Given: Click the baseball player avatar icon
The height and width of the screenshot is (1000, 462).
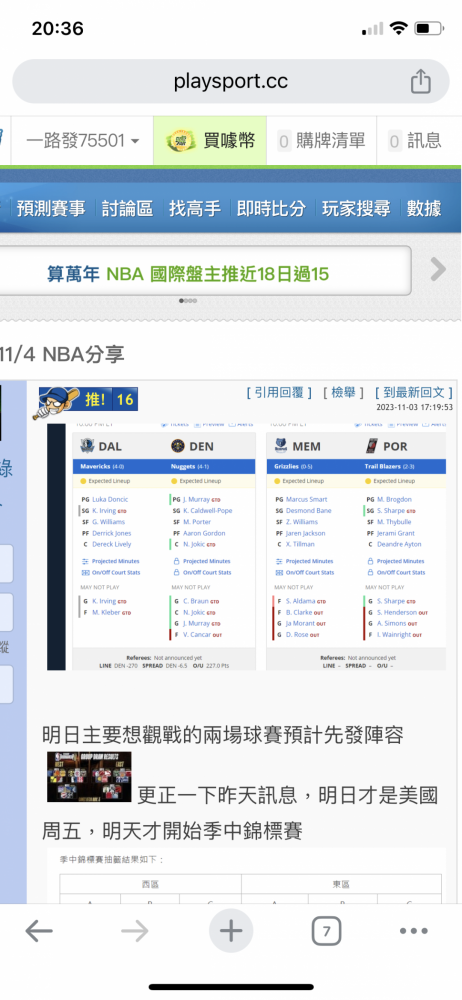Looking at the screenshot, I should pyautogui.click(x=57, y=402).
